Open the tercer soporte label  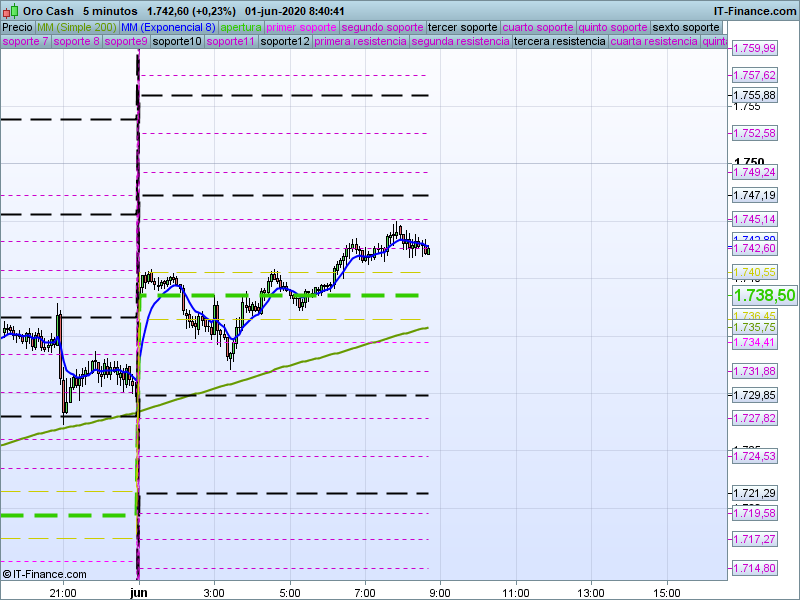pyautogui.click(x=463, y=28)
